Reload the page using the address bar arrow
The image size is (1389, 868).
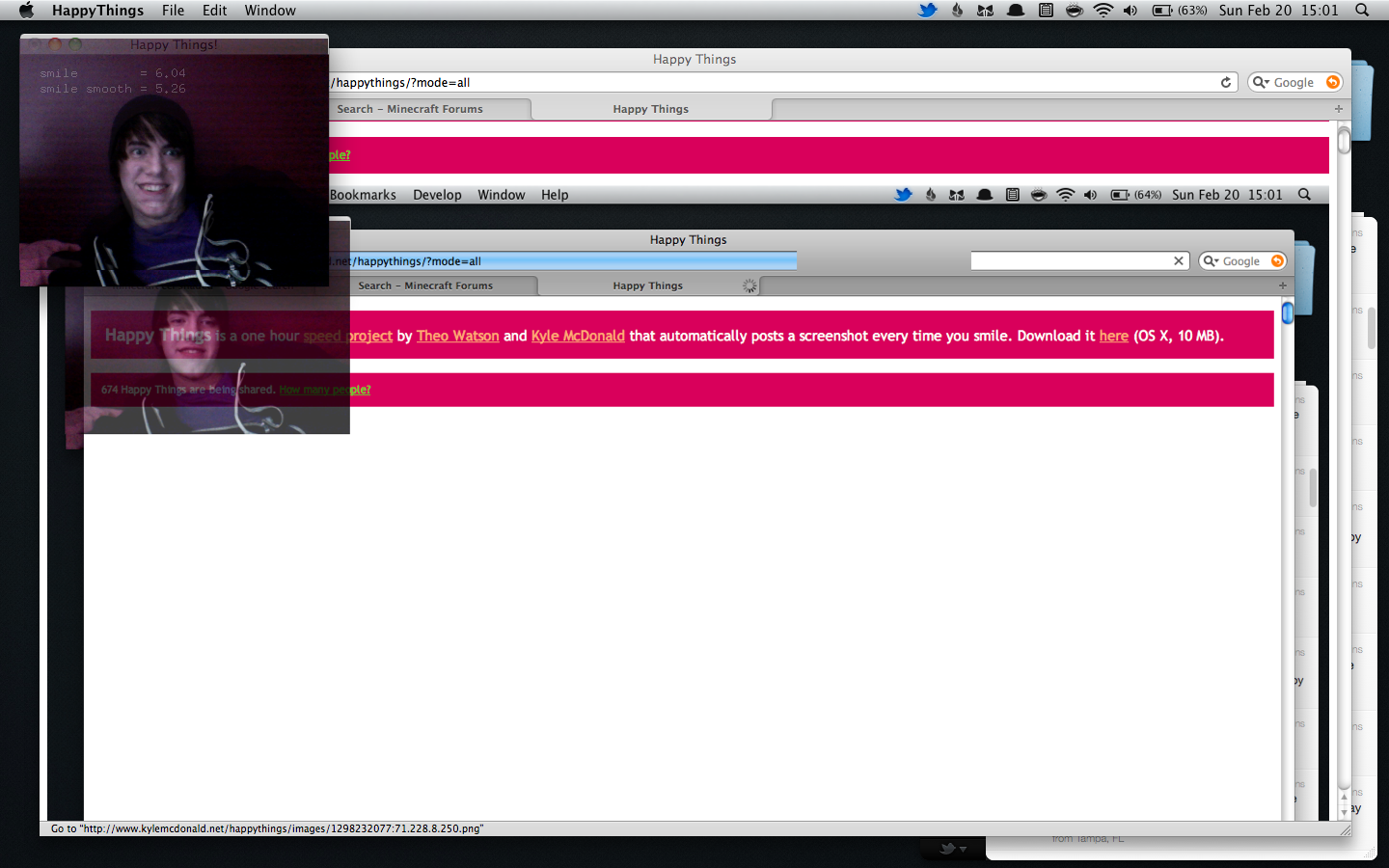click(x=1226, y=83)
